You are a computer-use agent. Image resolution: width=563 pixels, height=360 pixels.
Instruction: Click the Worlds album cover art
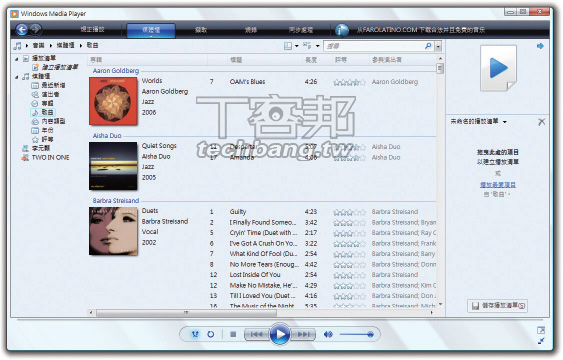coord(113,101)
